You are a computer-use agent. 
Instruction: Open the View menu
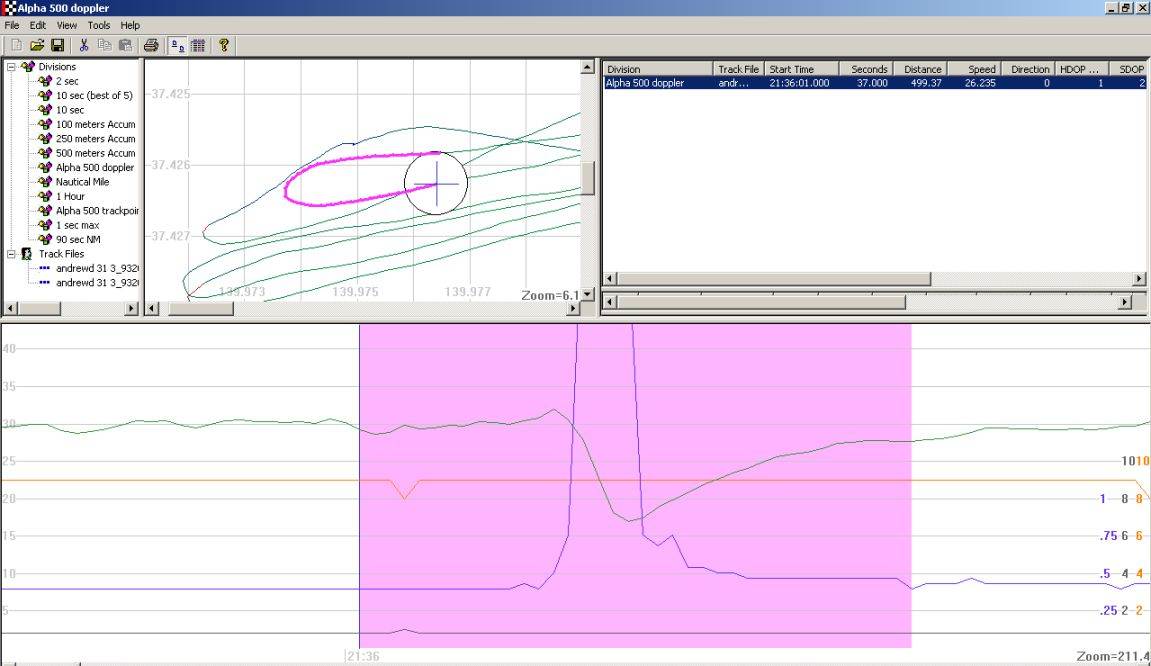[x=66, y=25]
